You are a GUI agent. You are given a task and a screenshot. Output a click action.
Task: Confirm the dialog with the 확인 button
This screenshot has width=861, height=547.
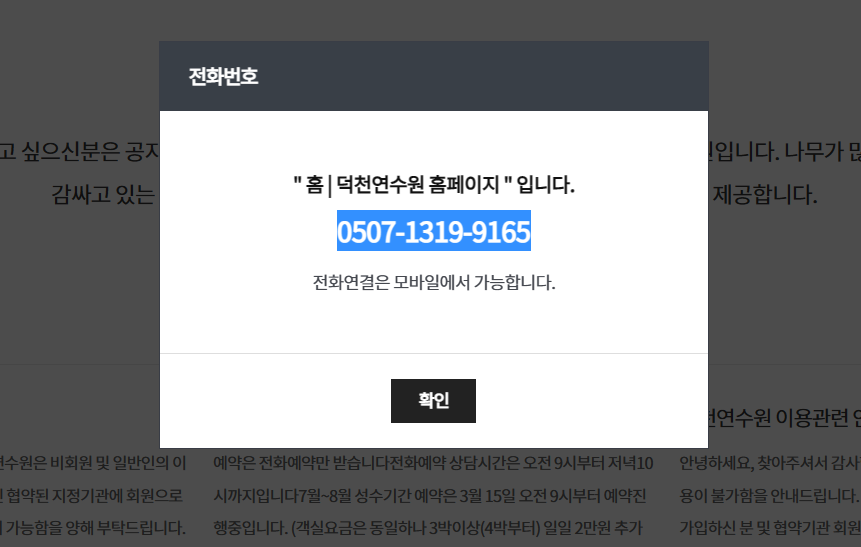click(433, 401)
